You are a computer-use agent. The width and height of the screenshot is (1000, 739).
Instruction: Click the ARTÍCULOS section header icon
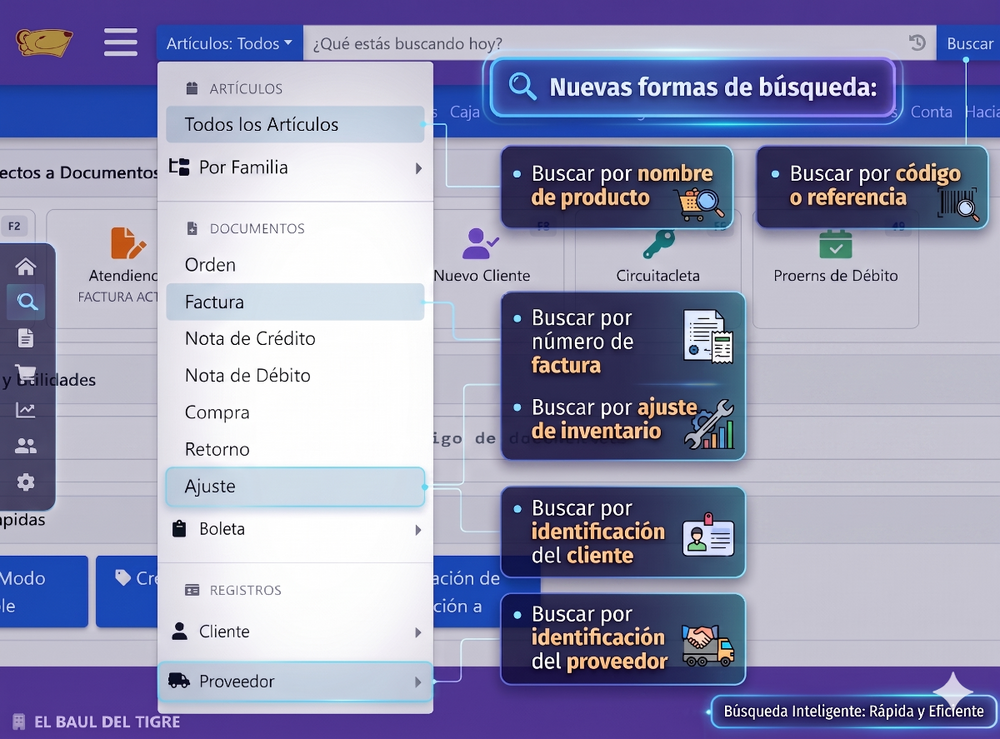[192, 89]
